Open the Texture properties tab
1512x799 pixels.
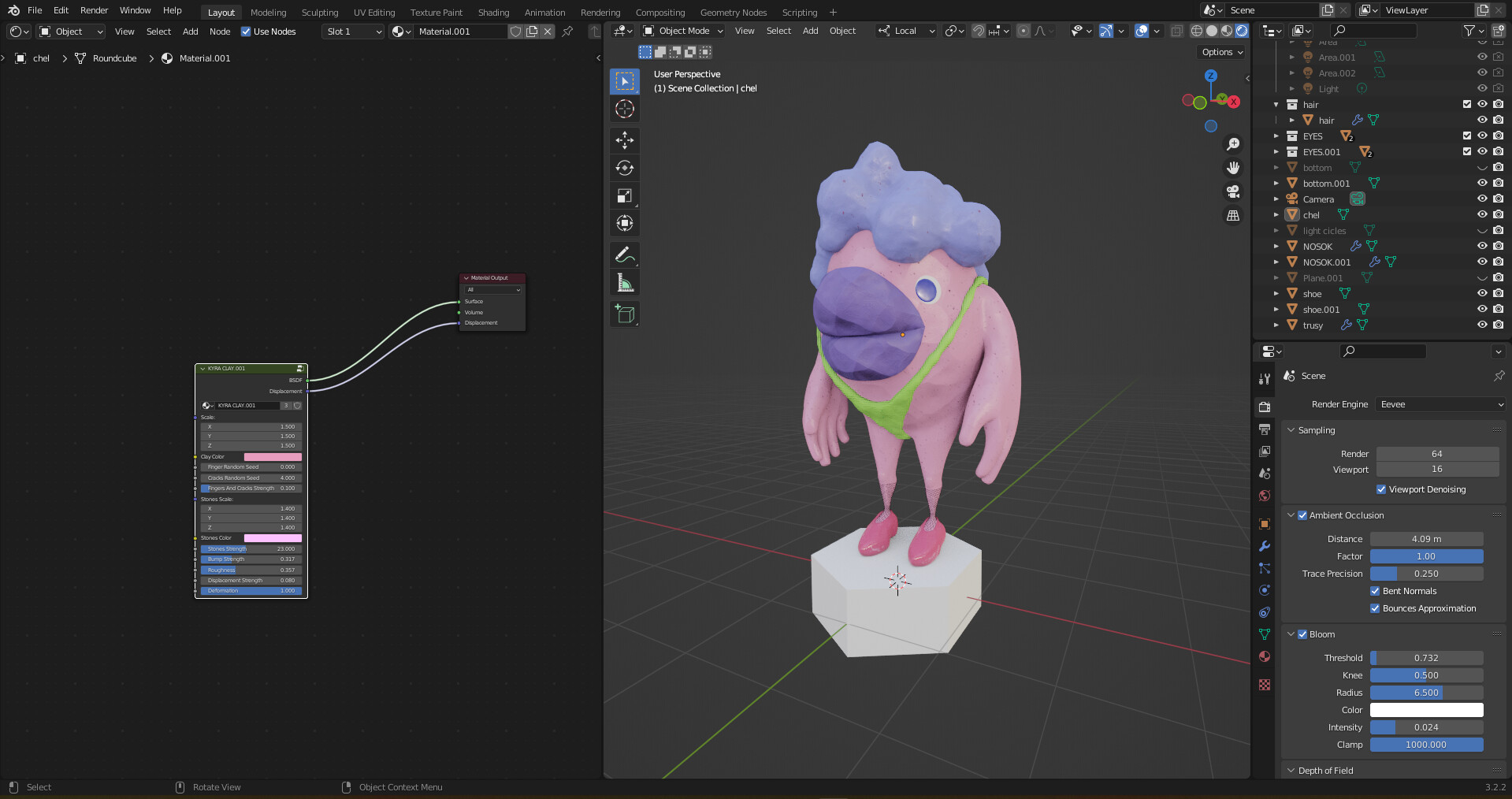pyautogui.click(x=1265, y=685)
